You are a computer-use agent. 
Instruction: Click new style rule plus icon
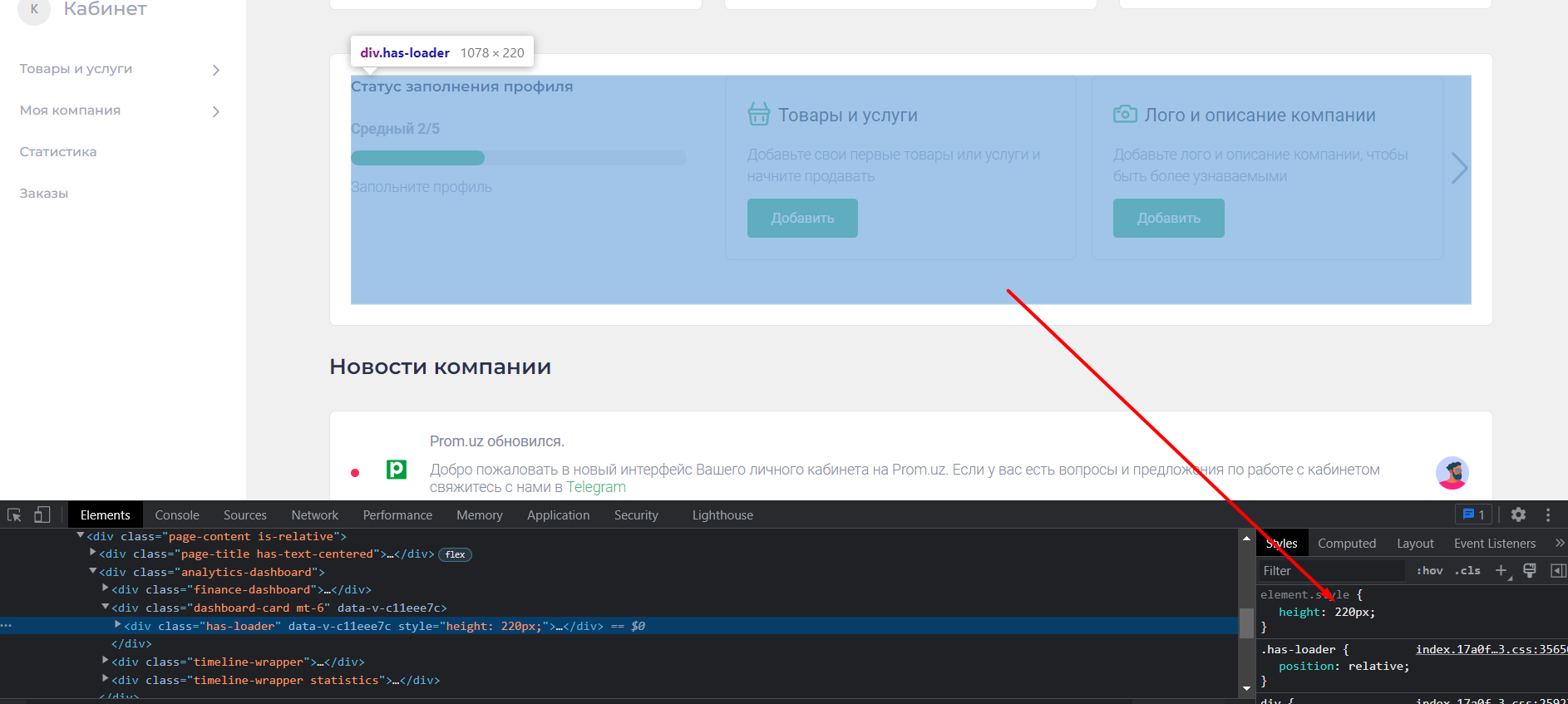tap(1501, 570)
